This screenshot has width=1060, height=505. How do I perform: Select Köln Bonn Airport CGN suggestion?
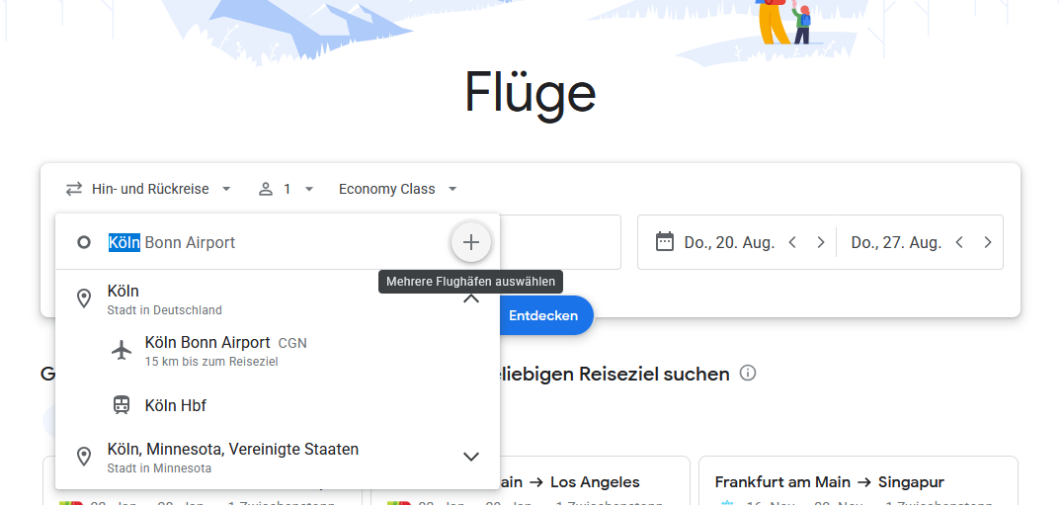click(225, 350)
